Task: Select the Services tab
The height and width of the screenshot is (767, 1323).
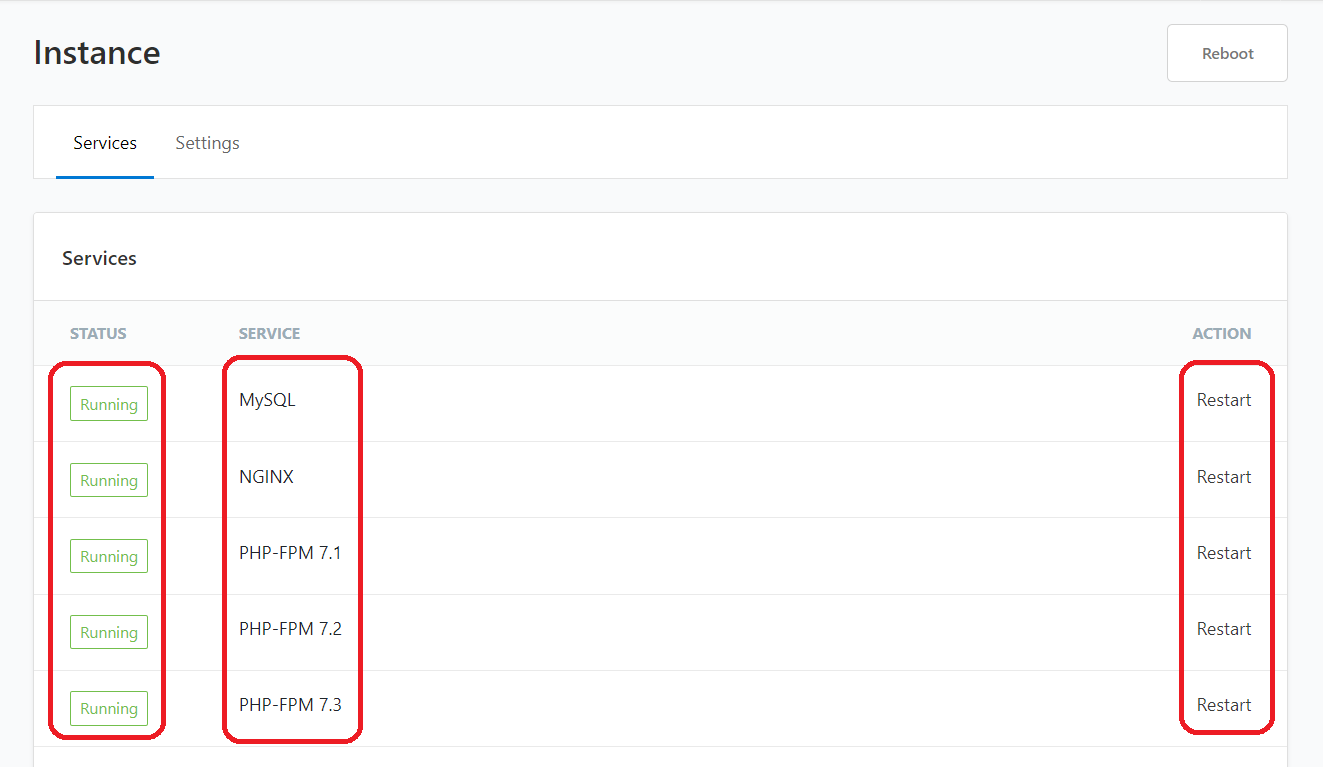Action: pyautogui.click(x=105, y=143)
